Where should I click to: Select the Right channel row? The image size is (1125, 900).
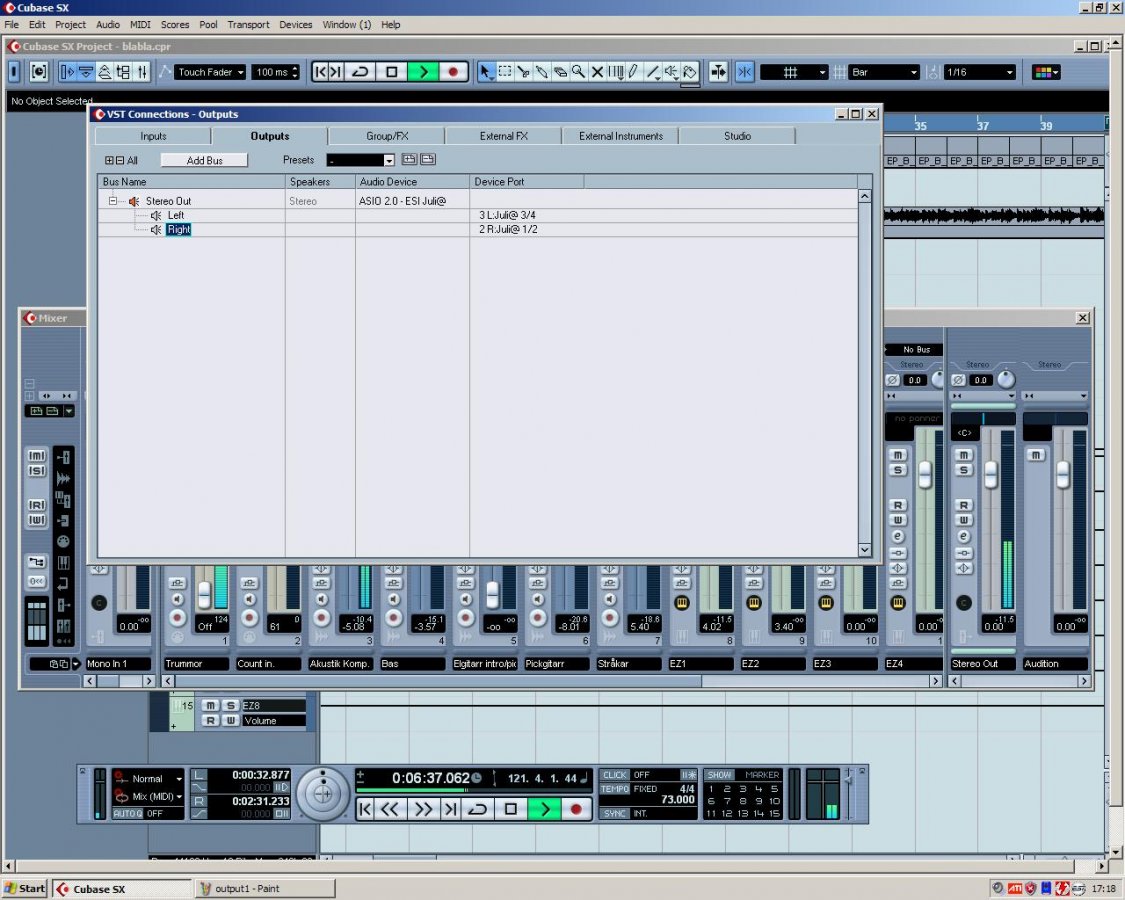(477, 230)
